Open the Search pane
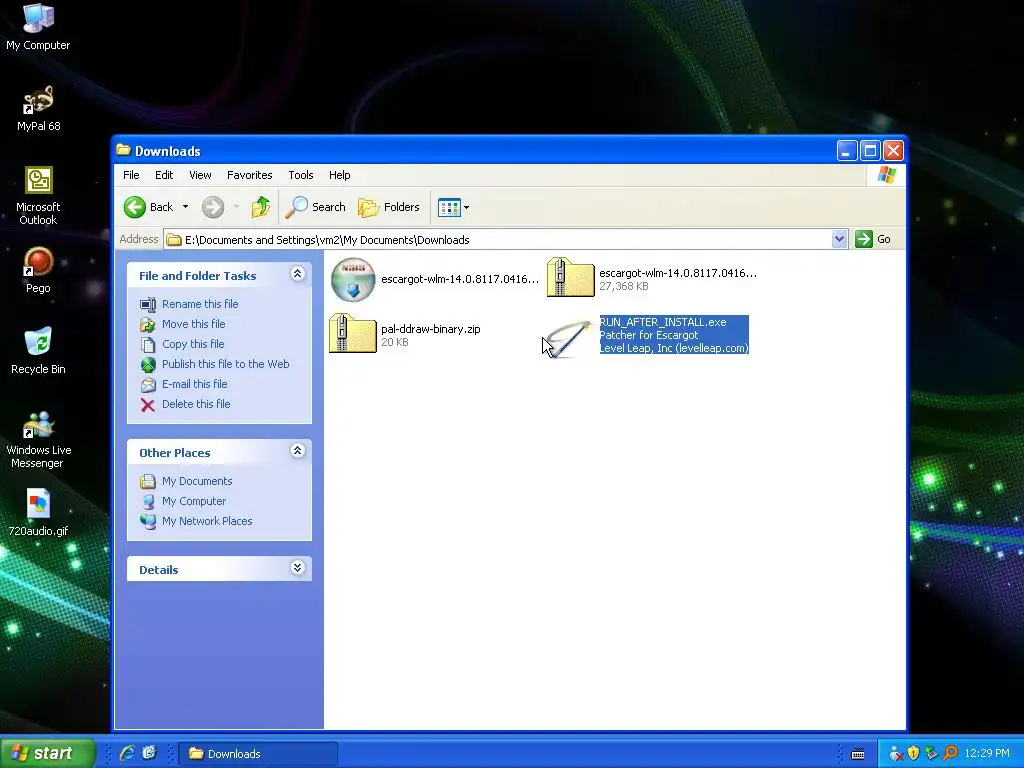This screenshot has height=768, width=1024. coord(315,207)
